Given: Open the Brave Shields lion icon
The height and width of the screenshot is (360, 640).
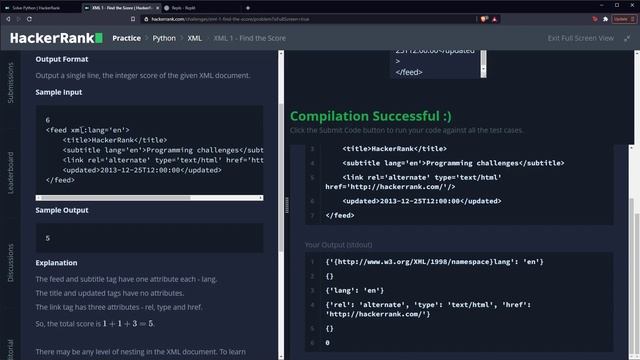Looking at the screenshot, I should click(x=484, y=19).
